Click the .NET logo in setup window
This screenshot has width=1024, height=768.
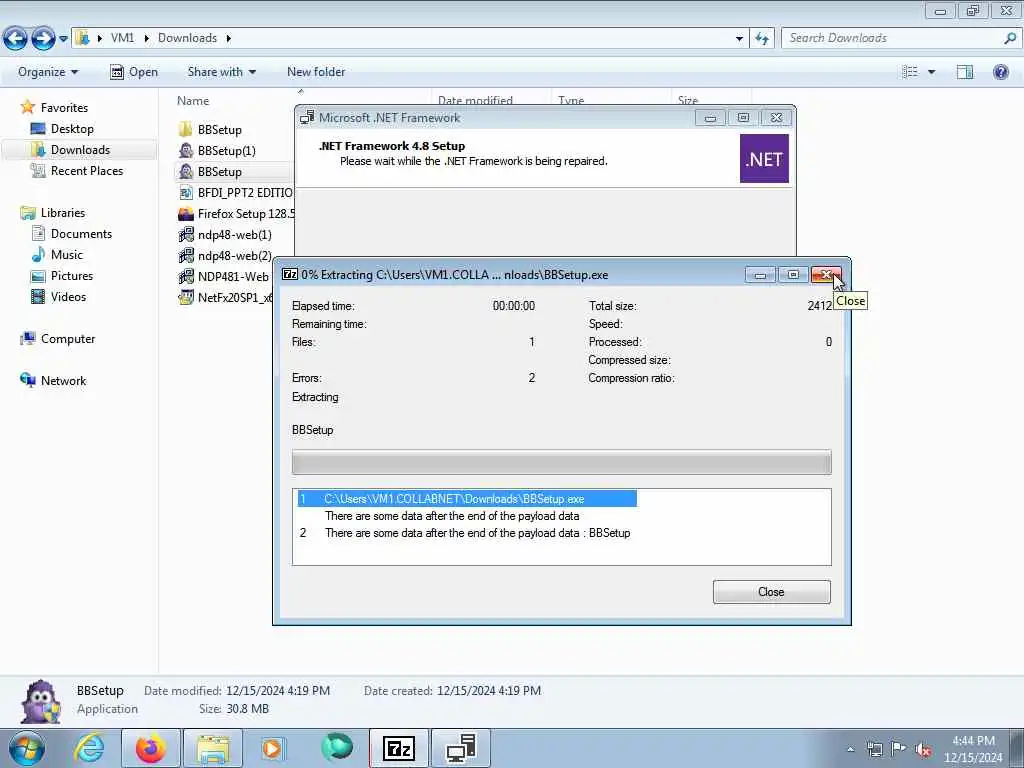tap(764, 159)
